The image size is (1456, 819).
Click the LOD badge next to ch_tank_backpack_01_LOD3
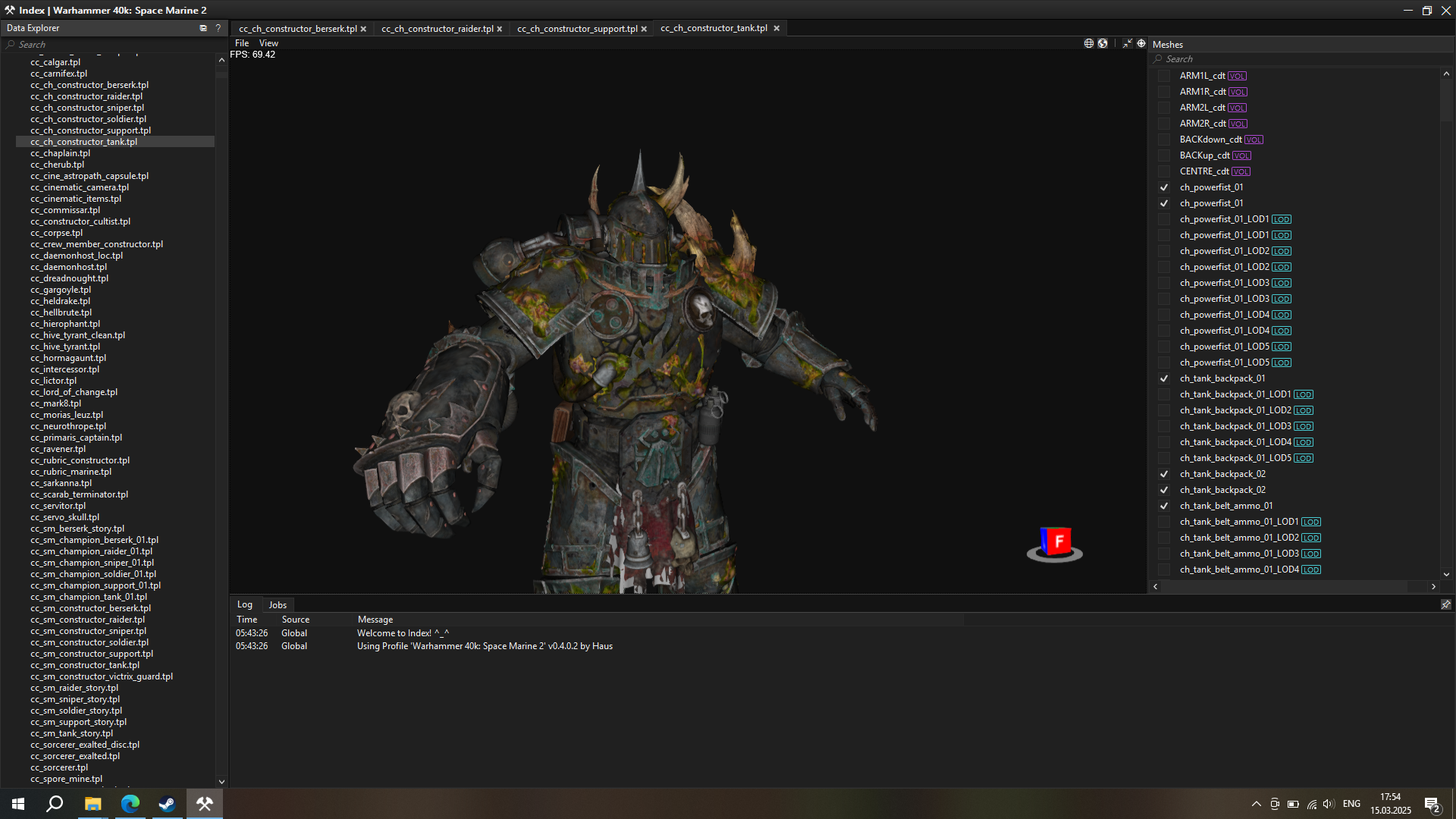click(x=1304, y=426)
